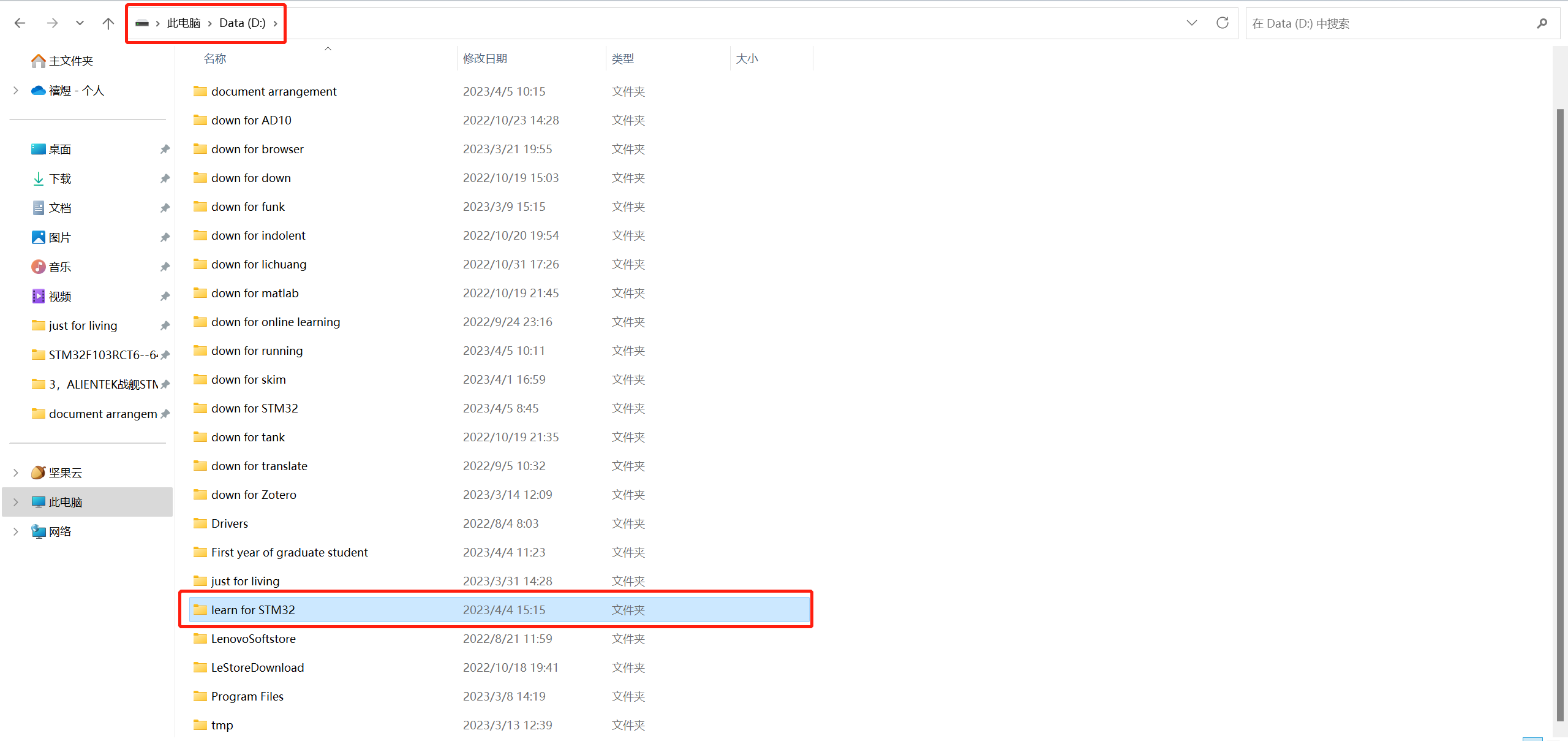Expand the address bar history dropdown
Screen dimensions: 1568x741
[x=1191, y=23]
